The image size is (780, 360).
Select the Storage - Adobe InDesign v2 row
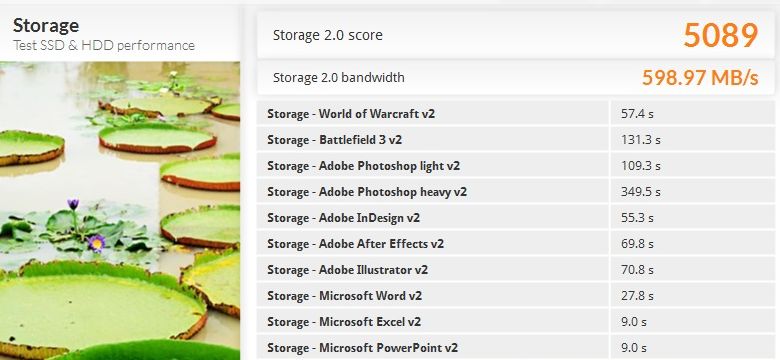[x=516, y=218]
